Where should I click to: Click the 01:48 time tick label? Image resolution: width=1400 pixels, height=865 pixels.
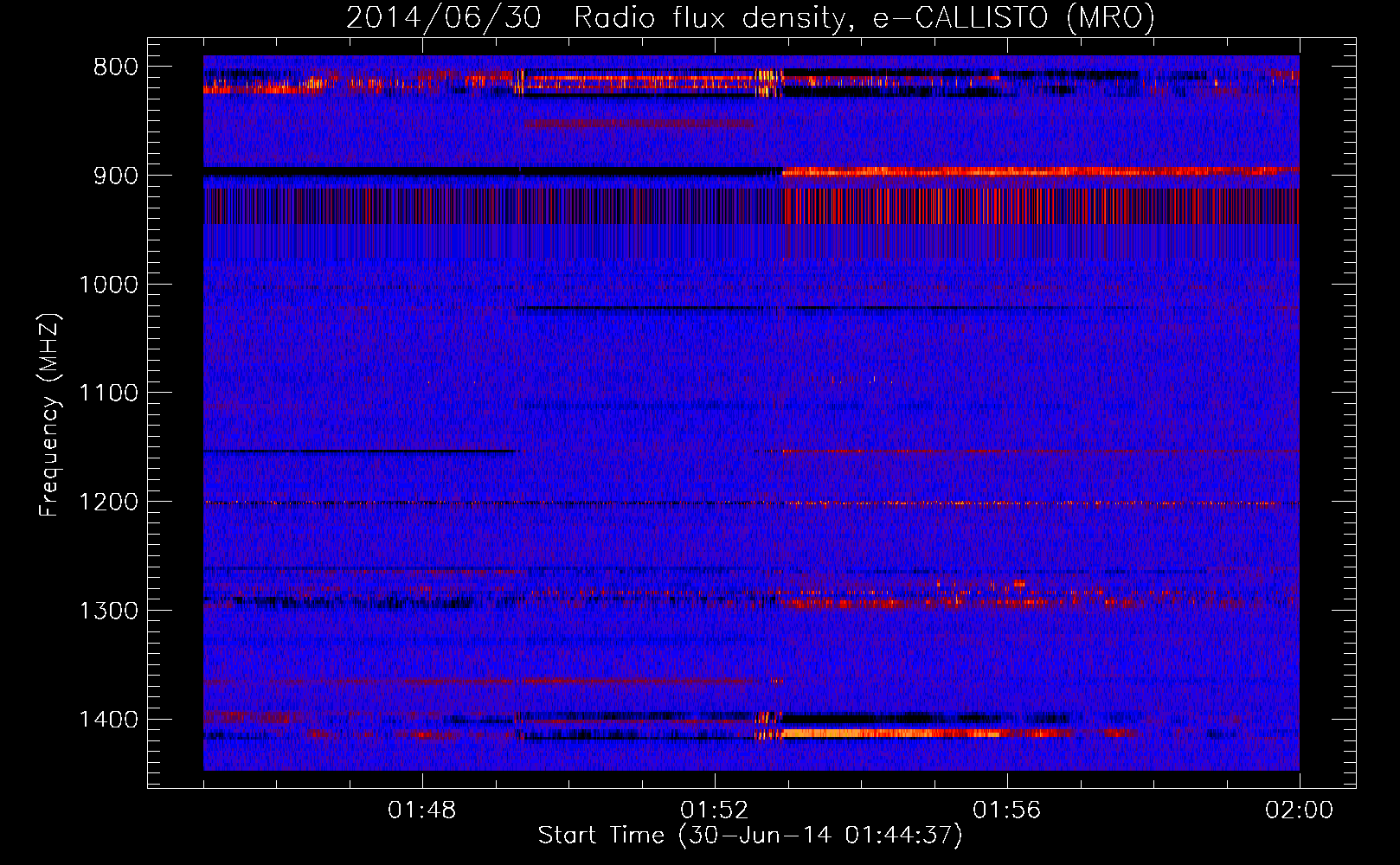[422, 811]
